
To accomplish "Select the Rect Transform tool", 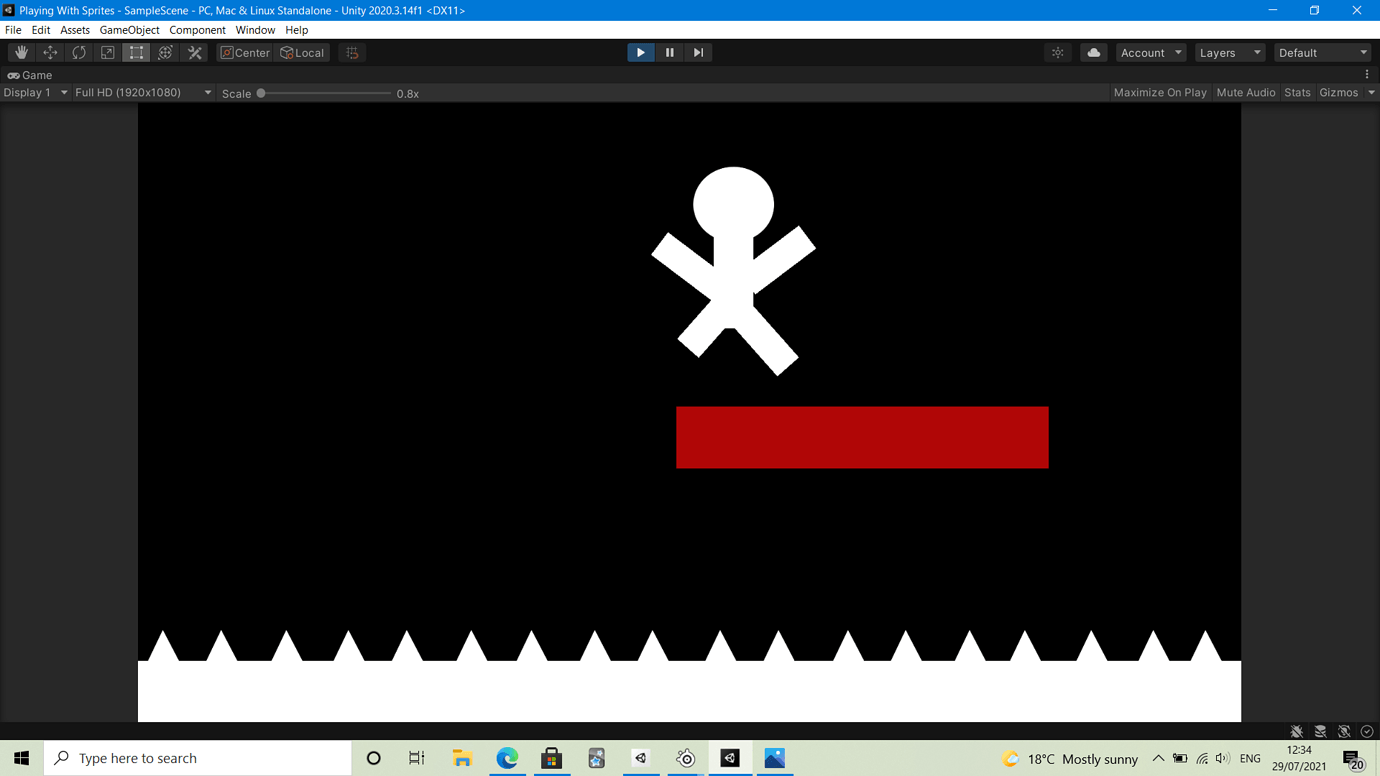I will [x=136, y=52].
